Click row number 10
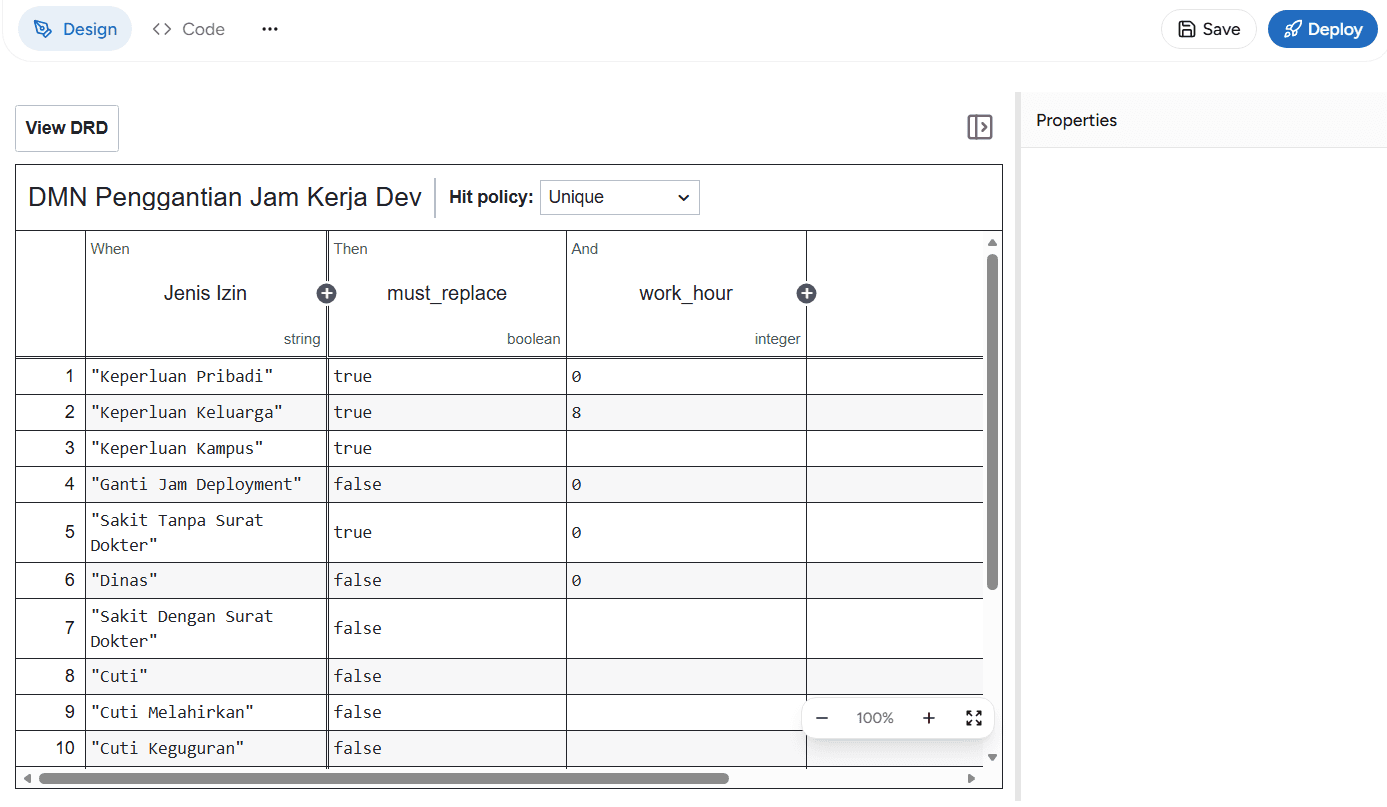1387x807 pixels. click(51, 749)
